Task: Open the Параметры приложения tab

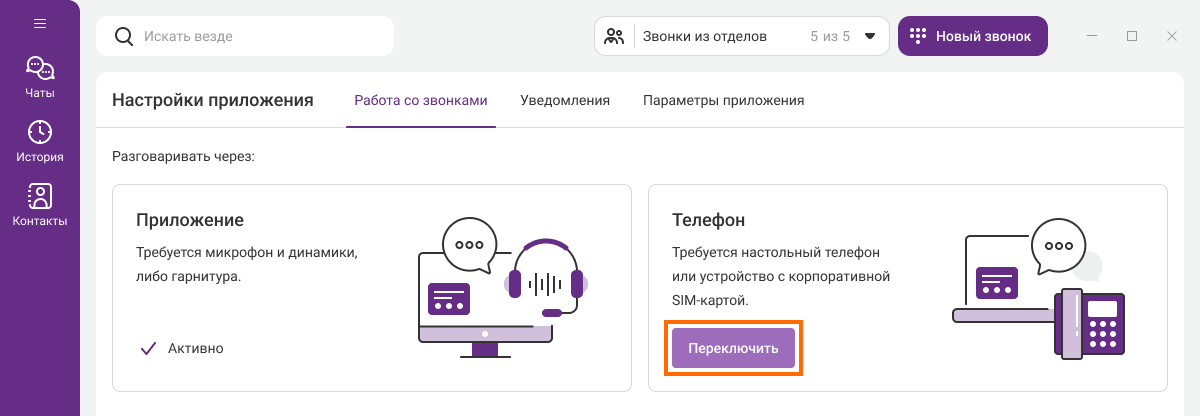Action: [x=724, y=101]
